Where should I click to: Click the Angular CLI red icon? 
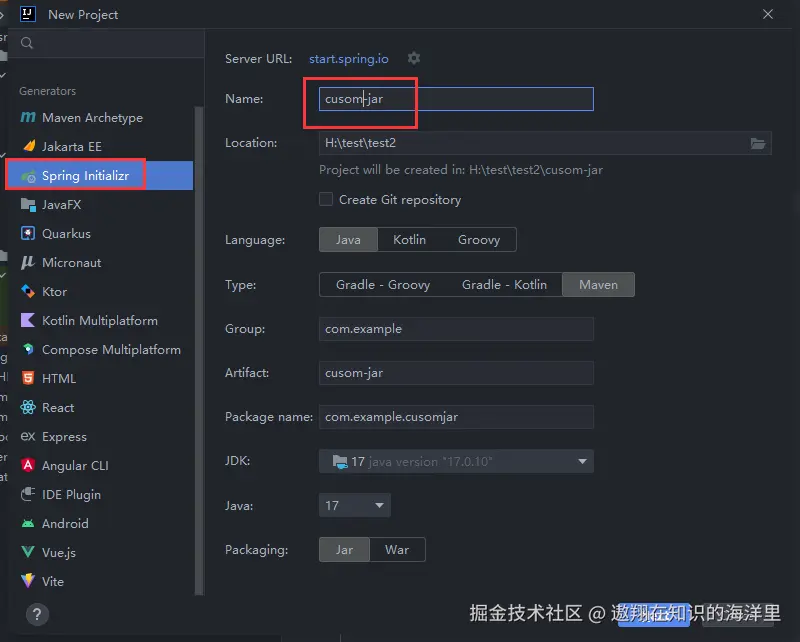point(28,465)
